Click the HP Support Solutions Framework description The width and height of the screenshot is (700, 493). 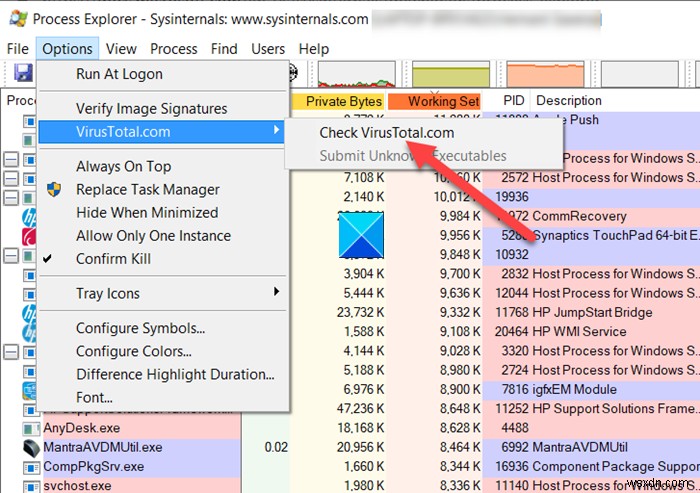pyautogui.click(x=616, y=409)
